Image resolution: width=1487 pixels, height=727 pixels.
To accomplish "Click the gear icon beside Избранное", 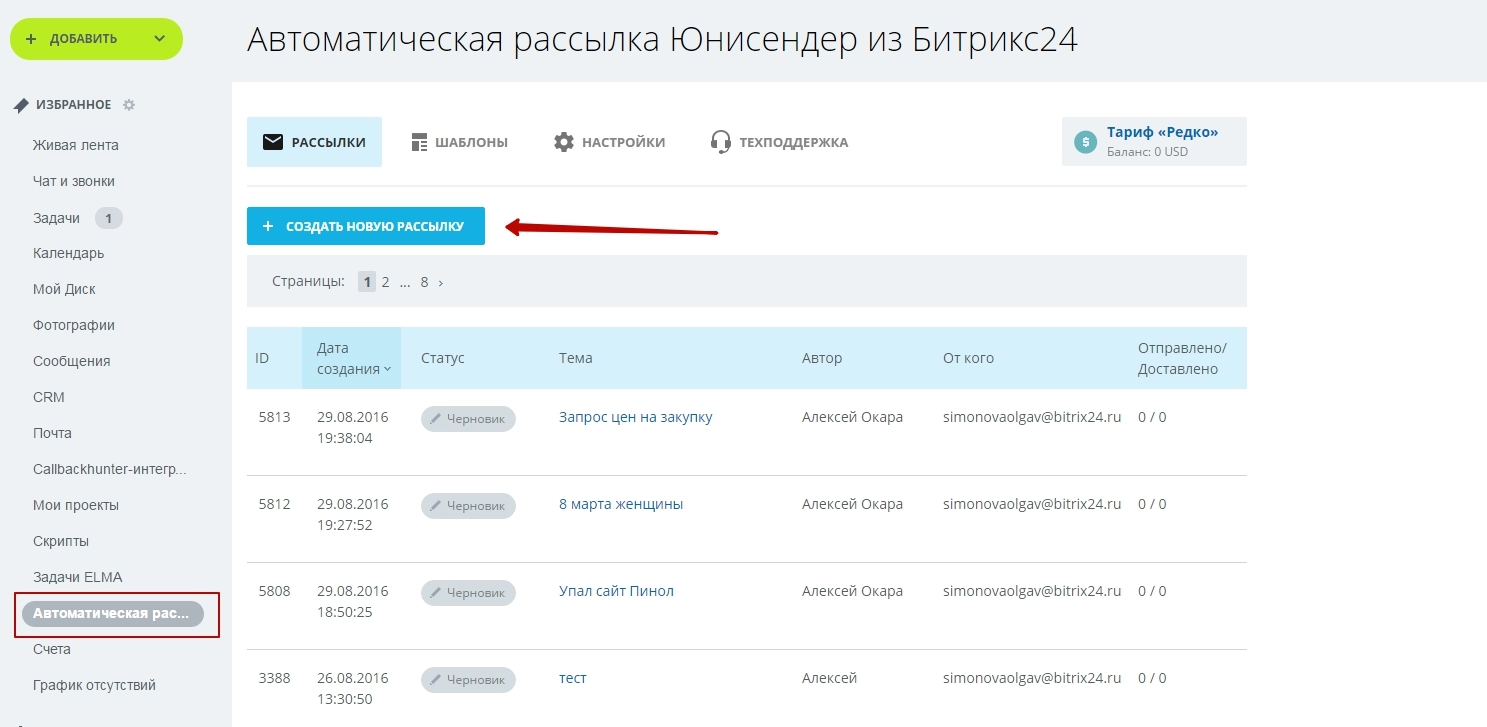I will [x=129, y=105].
